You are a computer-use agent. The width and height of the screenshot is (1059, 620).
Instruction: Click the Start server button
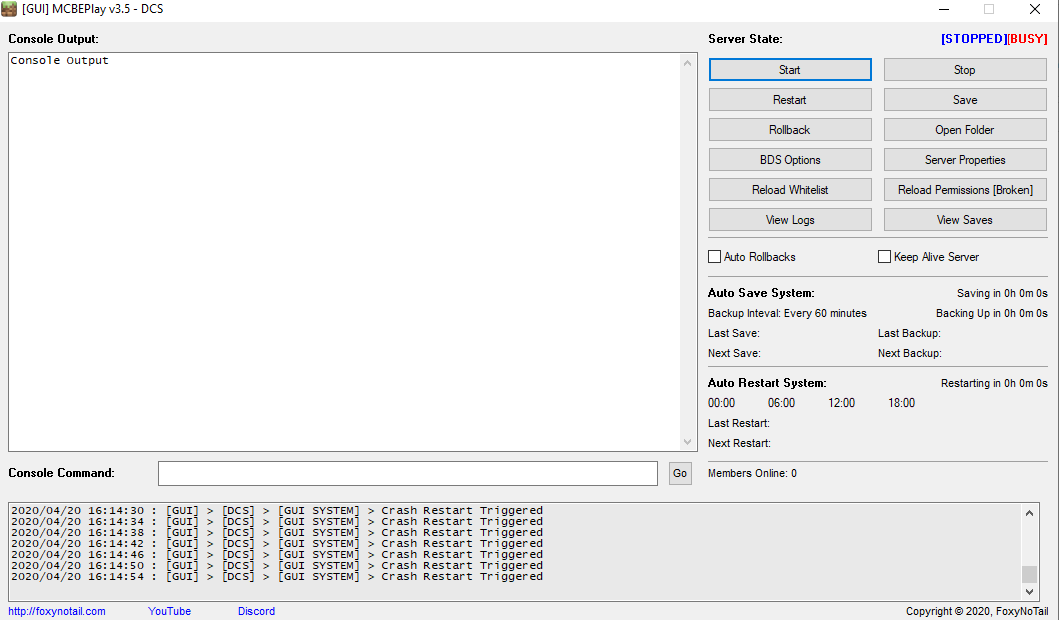pos(790,70)
